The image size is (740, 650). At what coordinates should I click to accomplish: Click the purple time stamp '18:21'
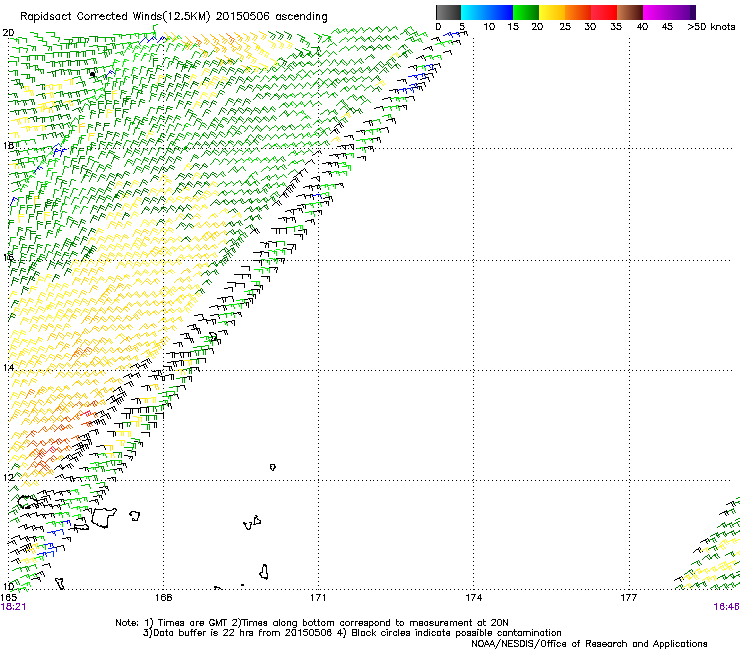(13, 607)
